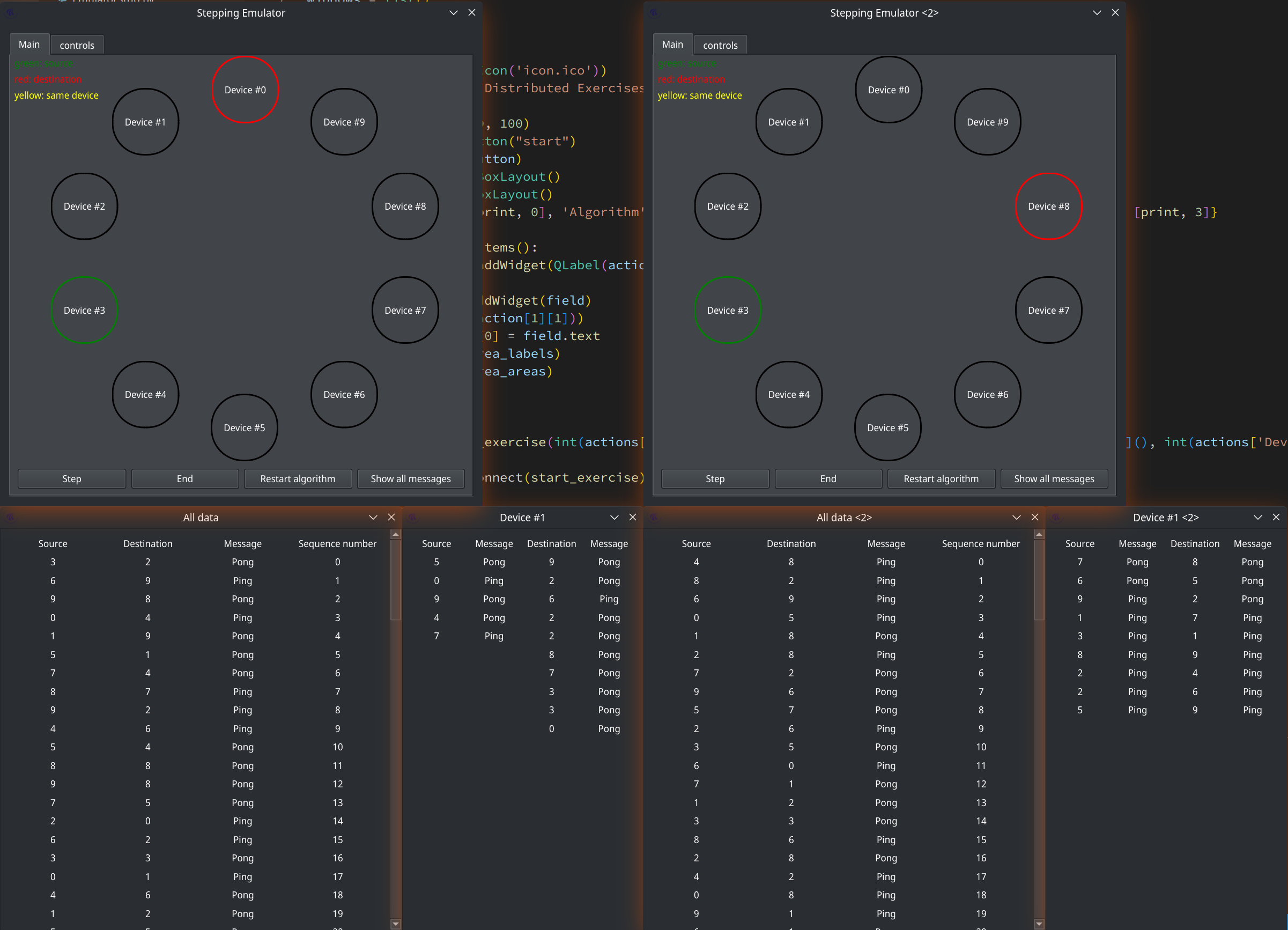
Task: Open window menu chevron of Stepping Emulator
Action: point(453,12)
